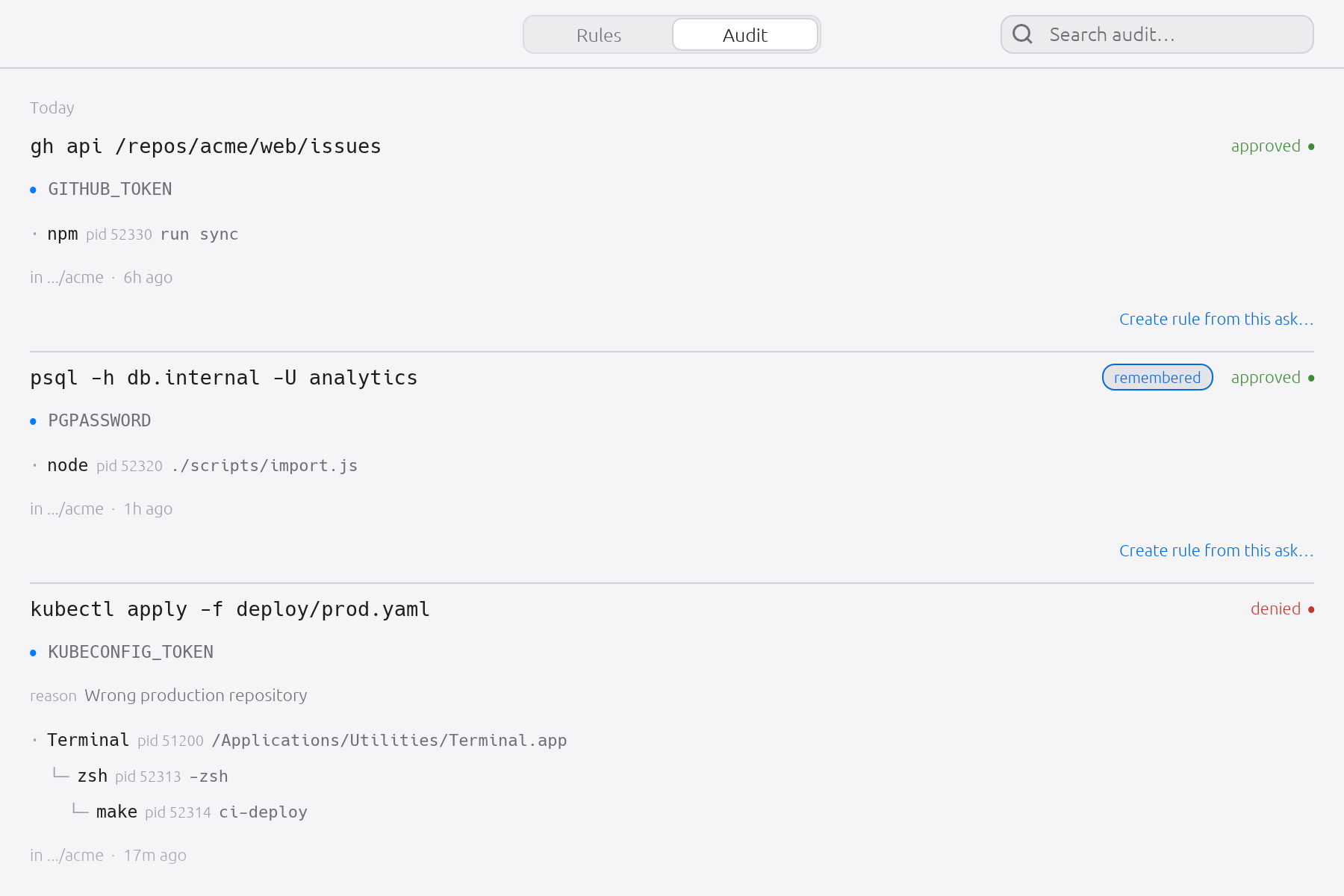The width and height of the screenshot is (1344, 896).
Task: Select the psql -h db.internal command text
Action: [223, 378]
